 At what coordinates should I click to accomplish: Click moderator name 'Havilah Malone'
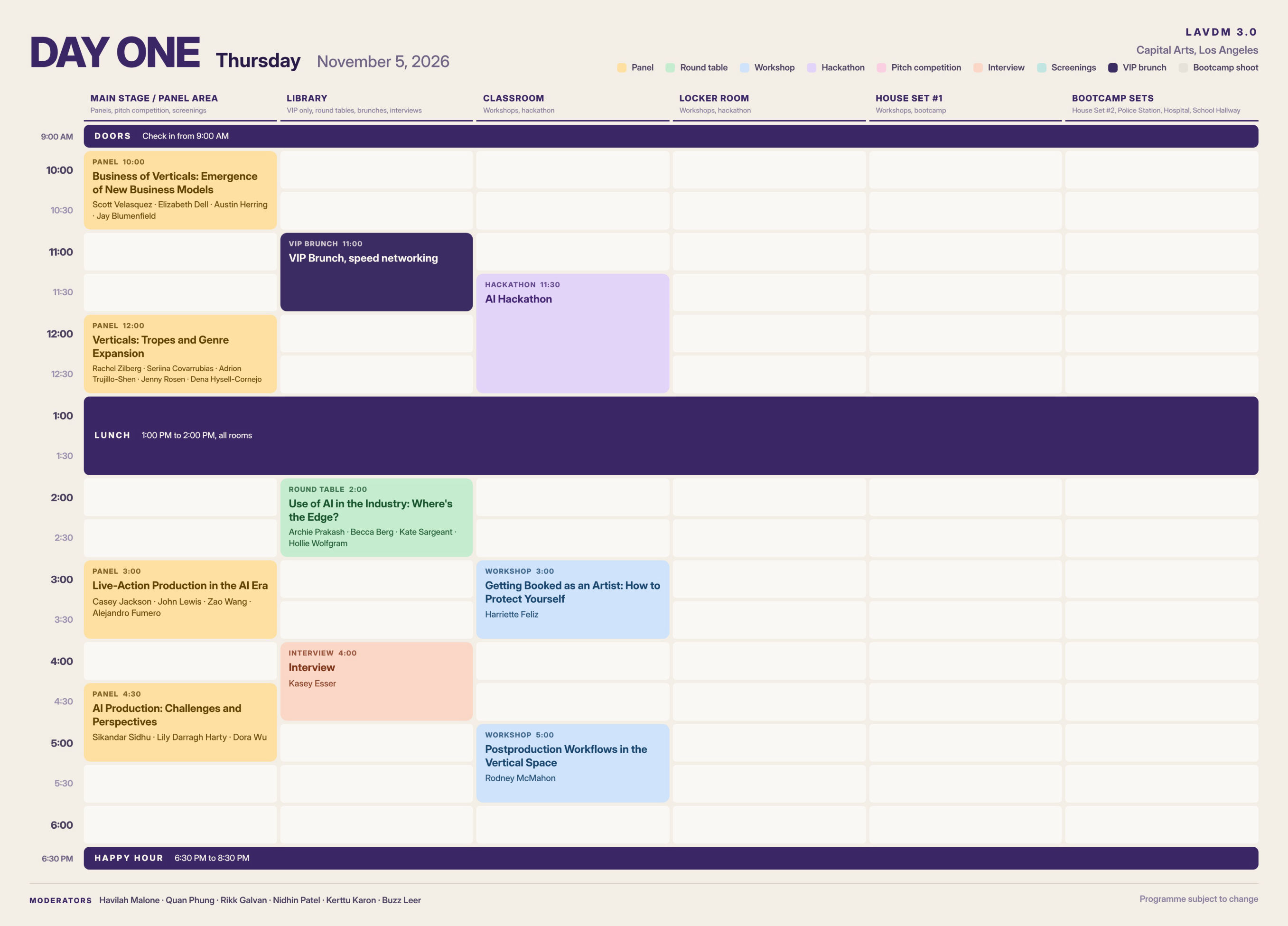pos(130,900)
